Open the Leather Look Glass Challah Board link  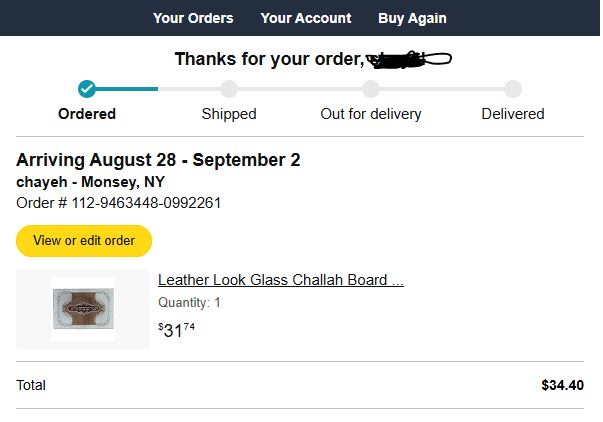coord(281,280)
